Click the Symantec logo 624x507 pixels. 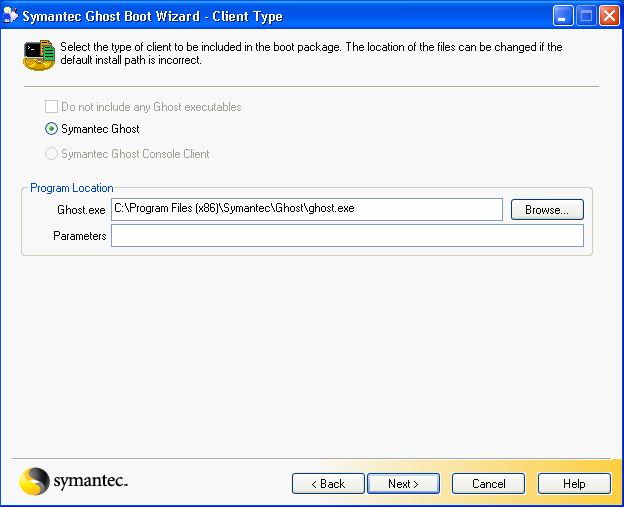coord(73,481)
